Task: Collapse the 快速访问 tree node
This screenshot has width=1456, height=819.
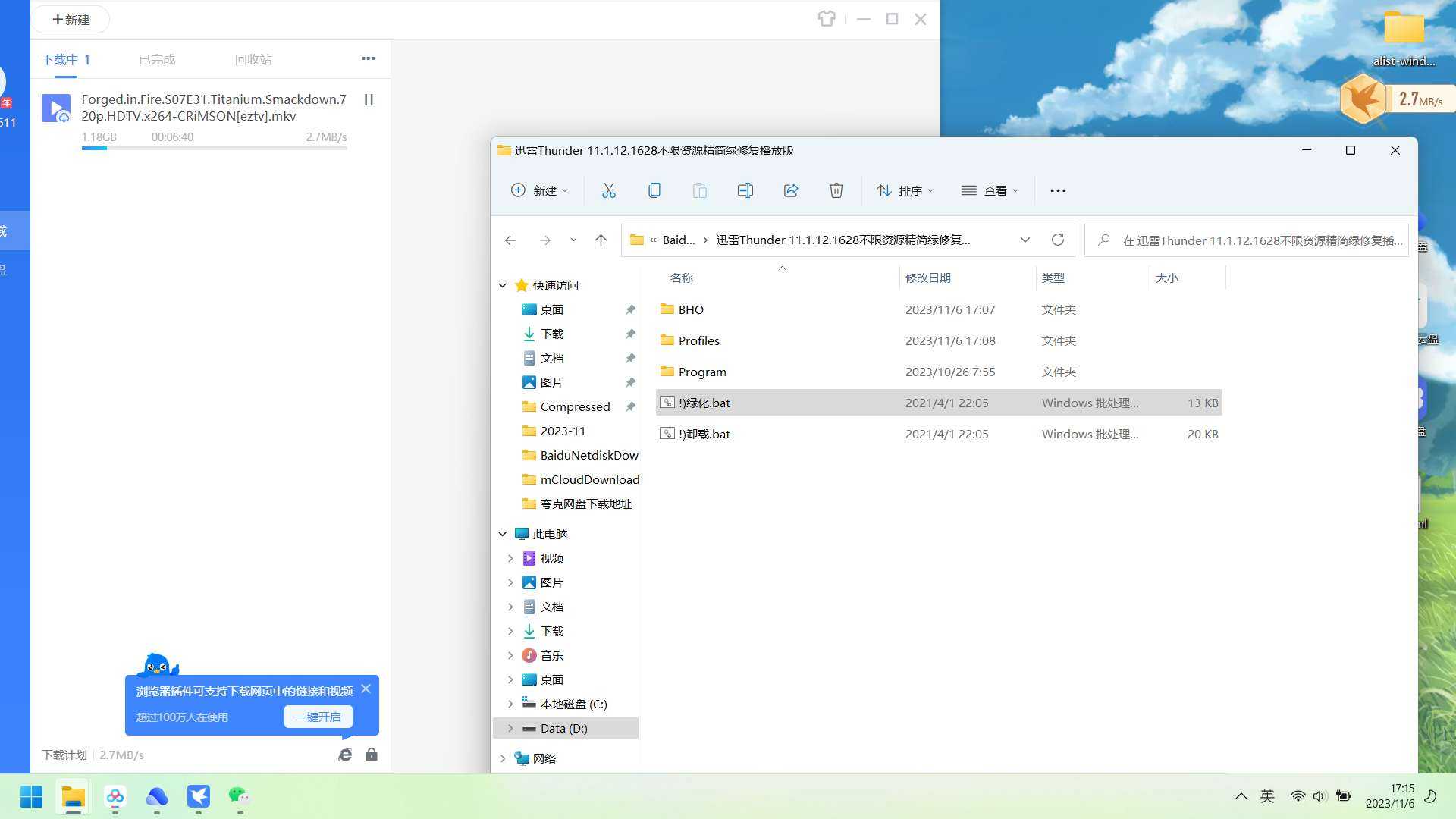Action: pos(502,285)
